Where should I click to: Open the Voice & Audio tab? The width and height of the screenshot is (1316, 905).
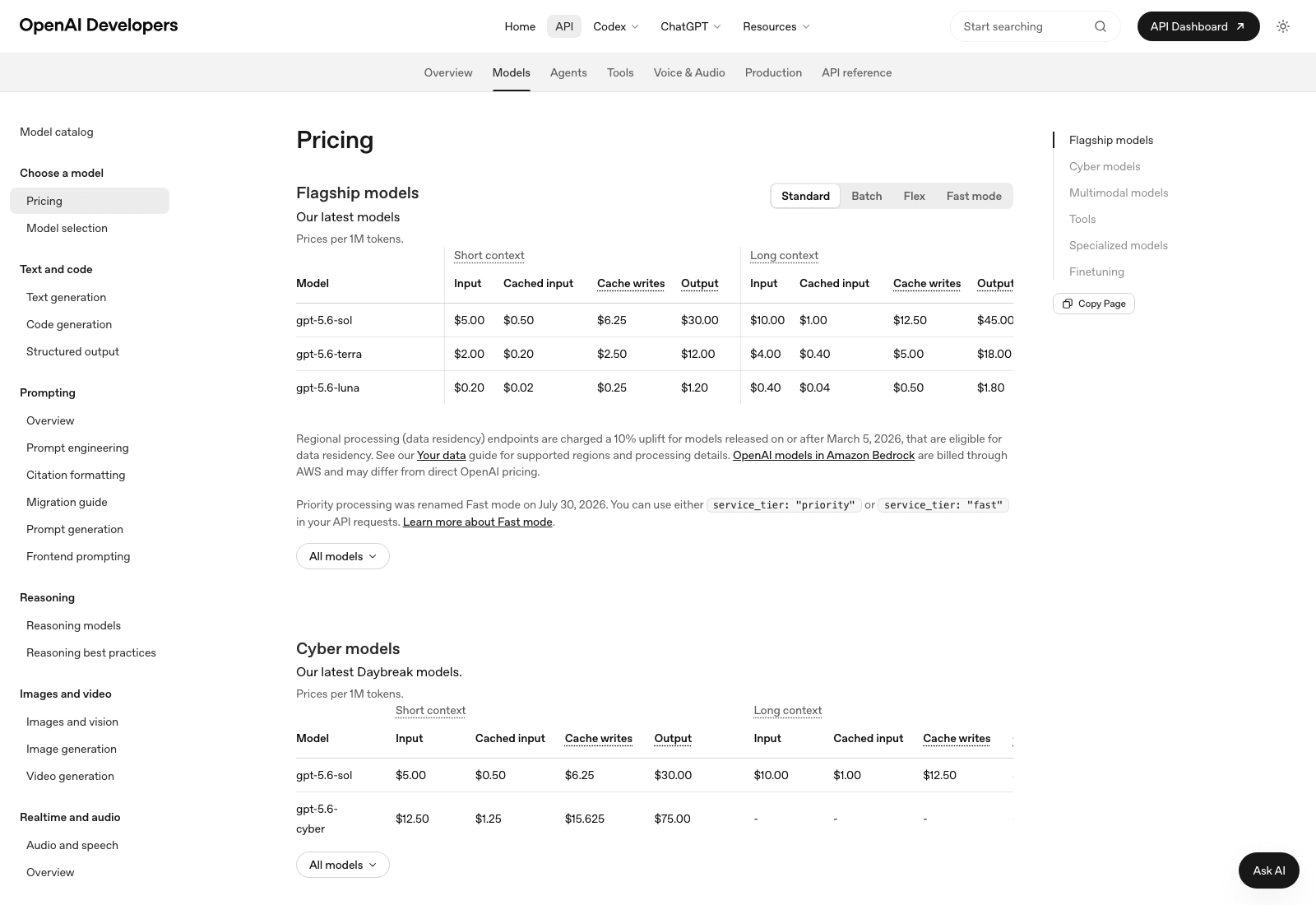click(x=689, y=72)
